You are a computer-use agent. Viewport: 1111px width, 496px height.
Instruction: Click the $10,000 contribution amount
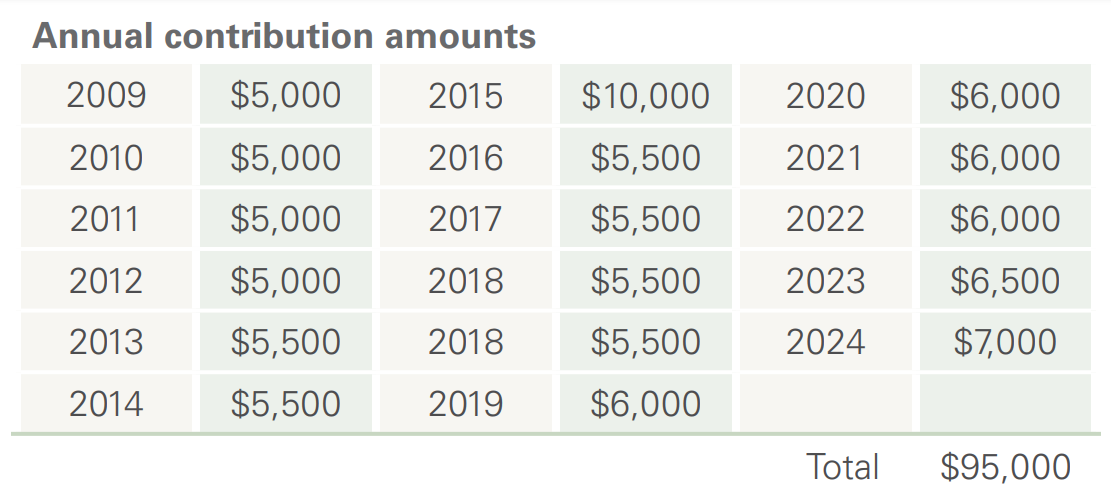tap(645, 96)
